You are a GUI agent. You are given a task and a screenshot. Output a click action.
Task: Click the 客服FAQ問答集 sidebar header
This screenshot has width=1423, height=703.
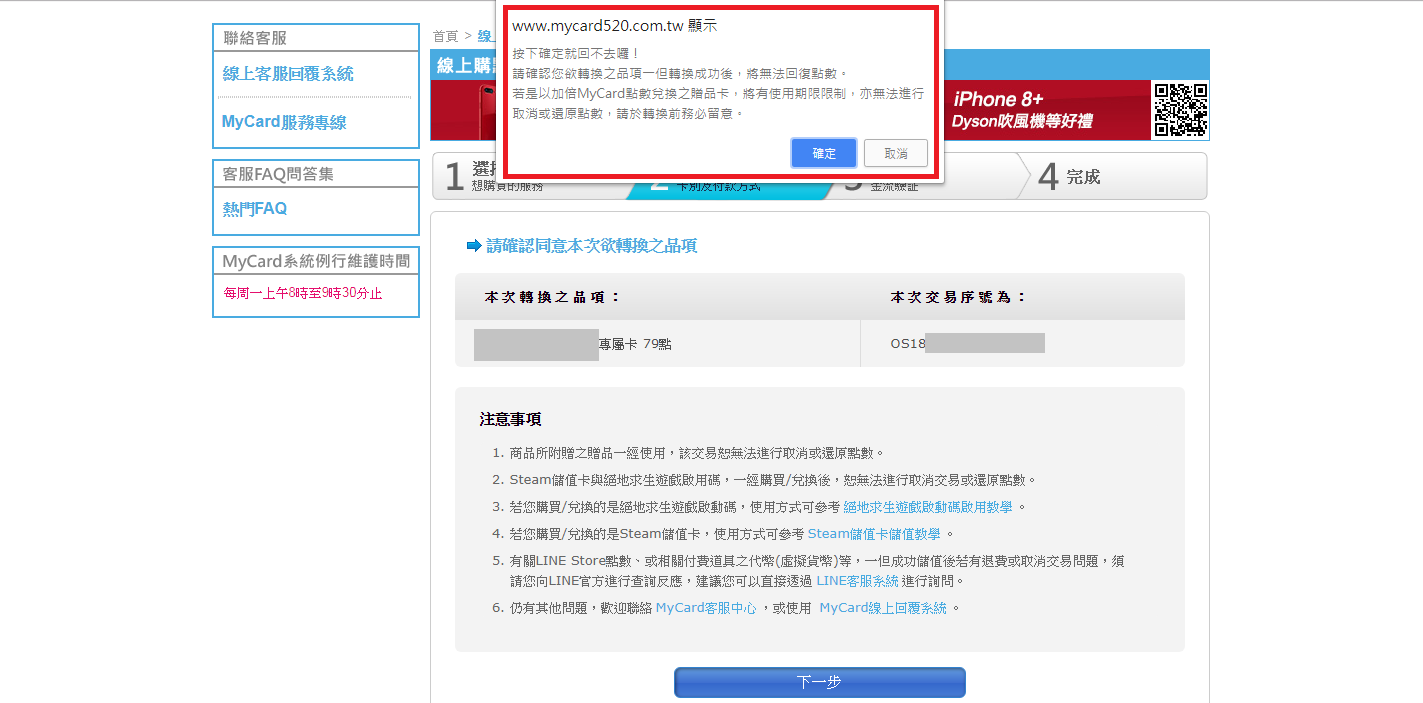[x=278, y=174]
